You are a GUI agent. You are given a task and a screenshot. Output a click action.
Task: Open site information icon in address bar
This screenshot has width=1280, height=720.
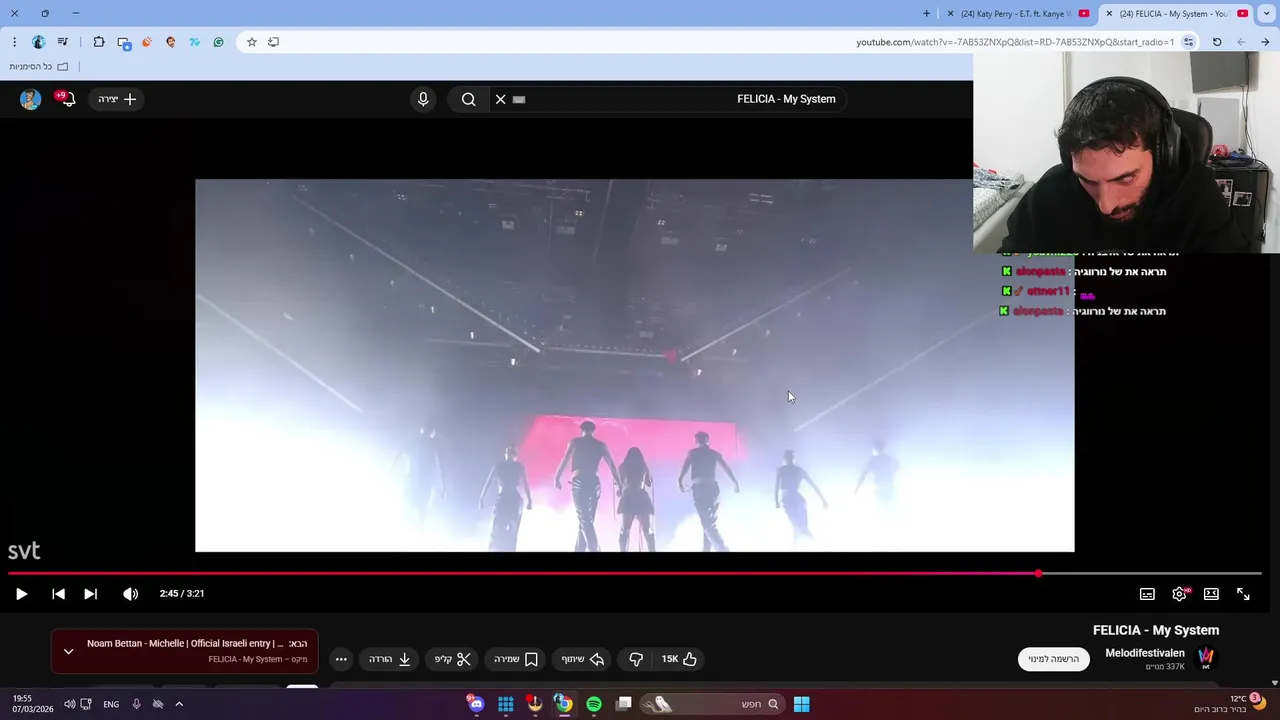point(1188,42)
